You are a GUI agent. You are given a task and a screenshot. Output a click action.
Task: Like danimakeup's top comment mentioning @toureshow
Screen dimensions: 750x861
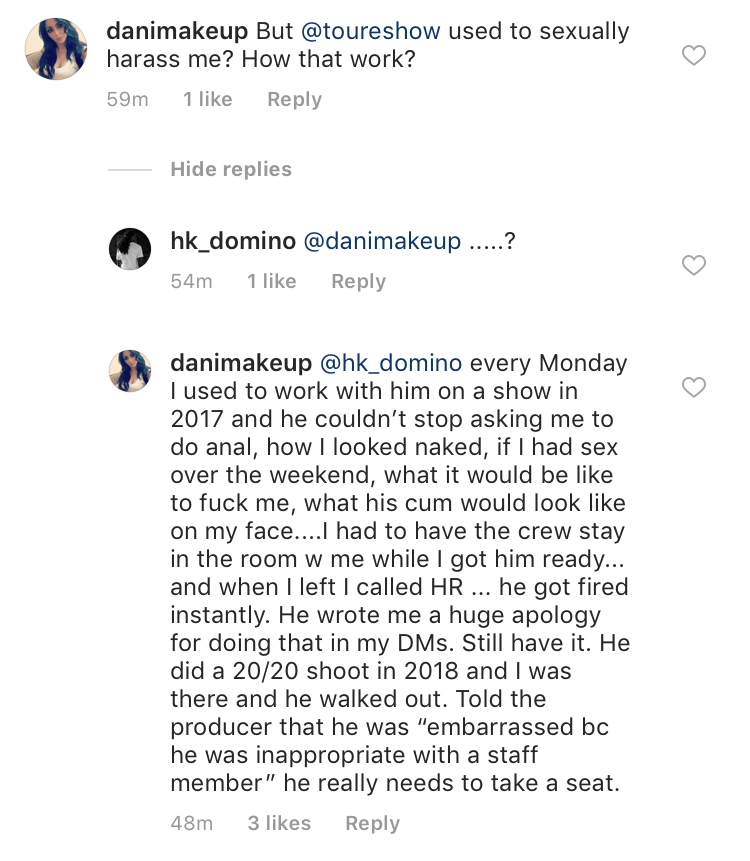(693, 56)
